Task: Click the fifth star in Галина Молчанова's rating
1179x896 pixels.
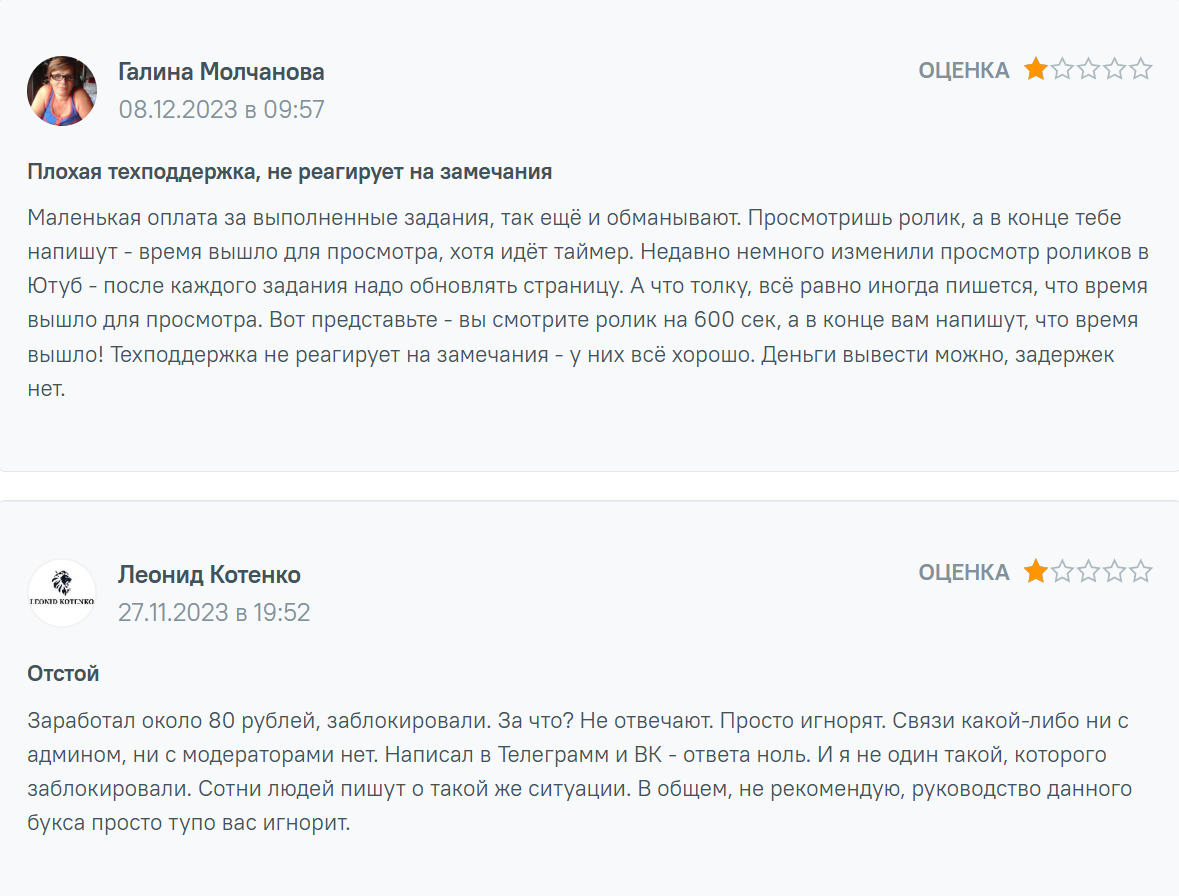Action: [1141, 70]
